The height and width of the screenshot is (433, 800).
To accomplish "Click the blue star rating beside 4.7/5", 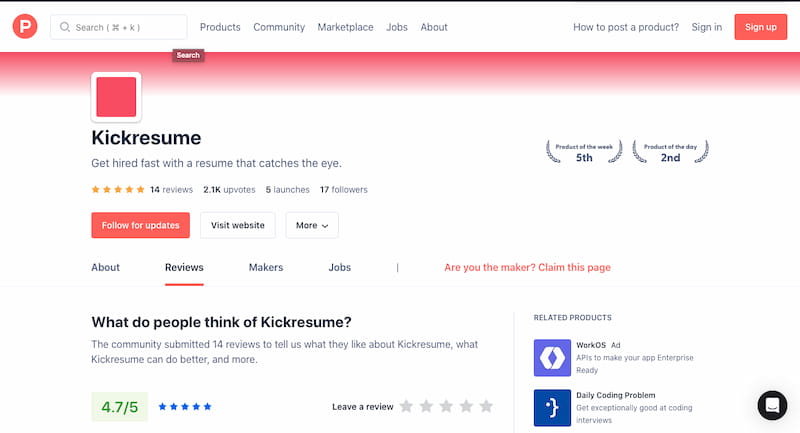I will [x=185, y=406].
